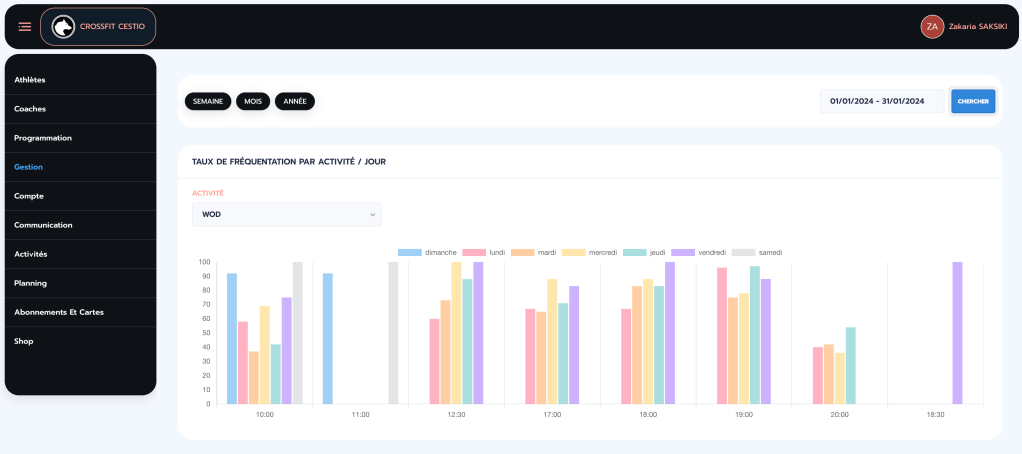The height and width of the screenshot is (454, 1022).
Task: Select the Programmation sidebar entry
Action: click(43, 138)
